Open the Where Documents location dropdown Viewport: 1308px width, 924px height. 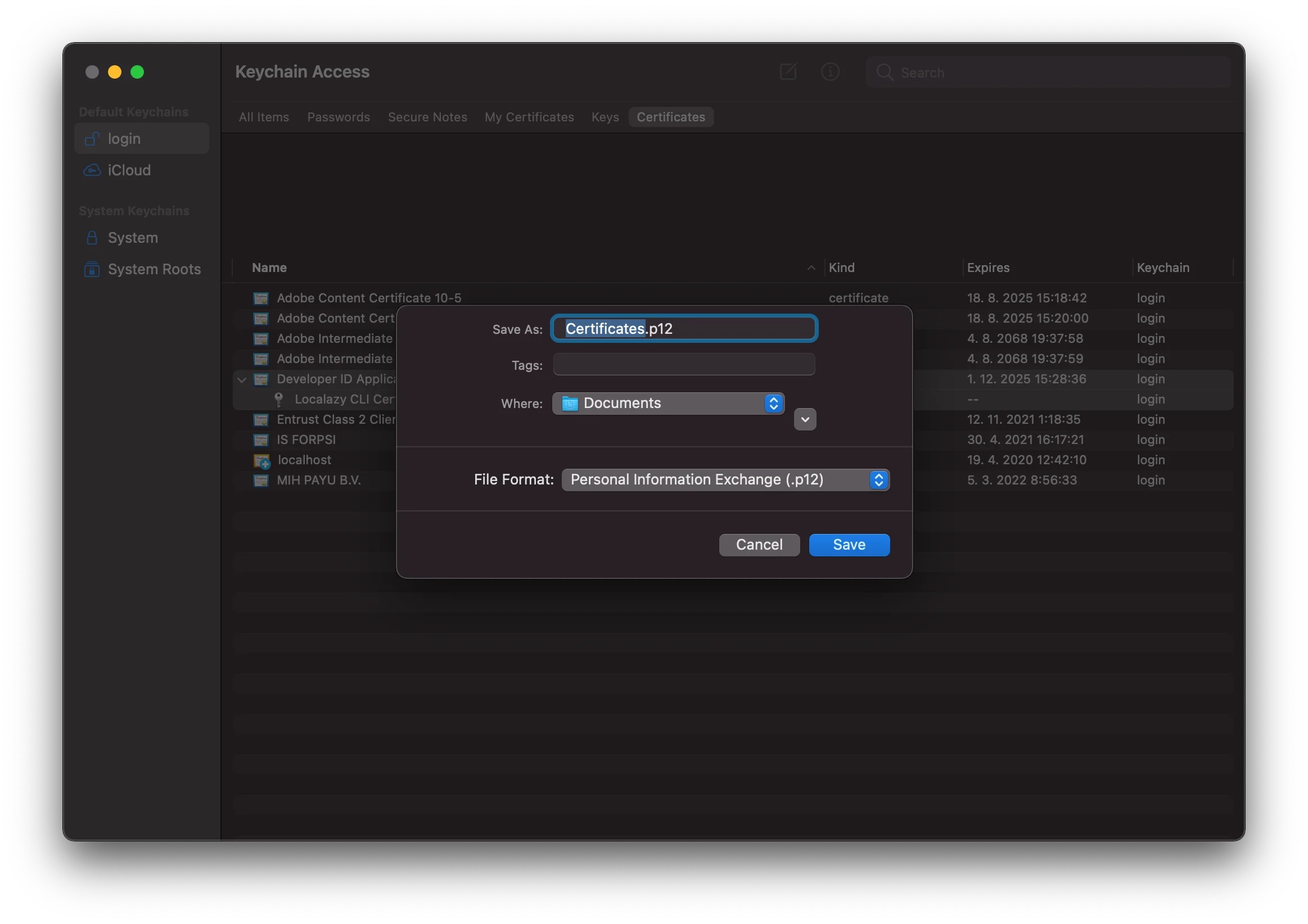[667, 404]
